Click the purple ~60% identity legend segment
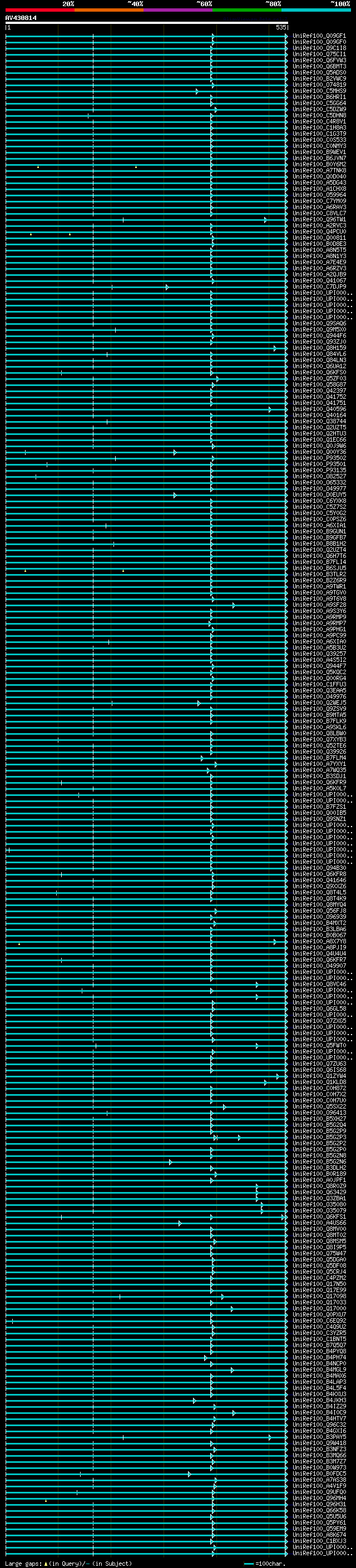This screenshot has width=356, height=1568. pos(179,10)
